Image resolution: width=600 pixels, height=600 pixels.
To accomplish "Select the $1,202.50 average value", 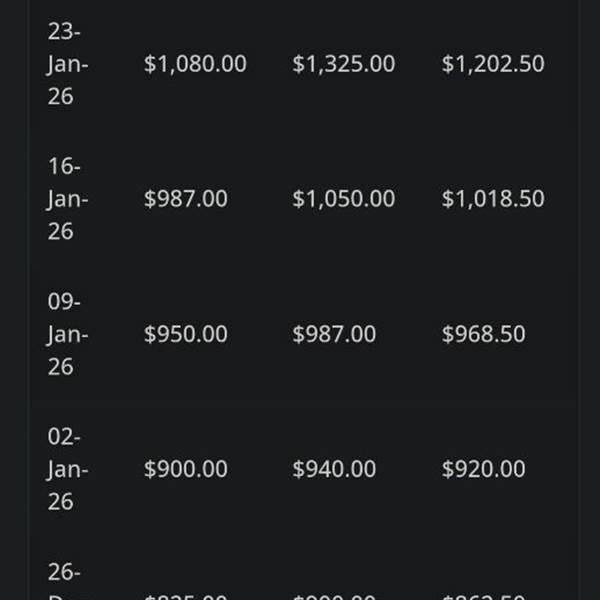I will coord(493,64).
